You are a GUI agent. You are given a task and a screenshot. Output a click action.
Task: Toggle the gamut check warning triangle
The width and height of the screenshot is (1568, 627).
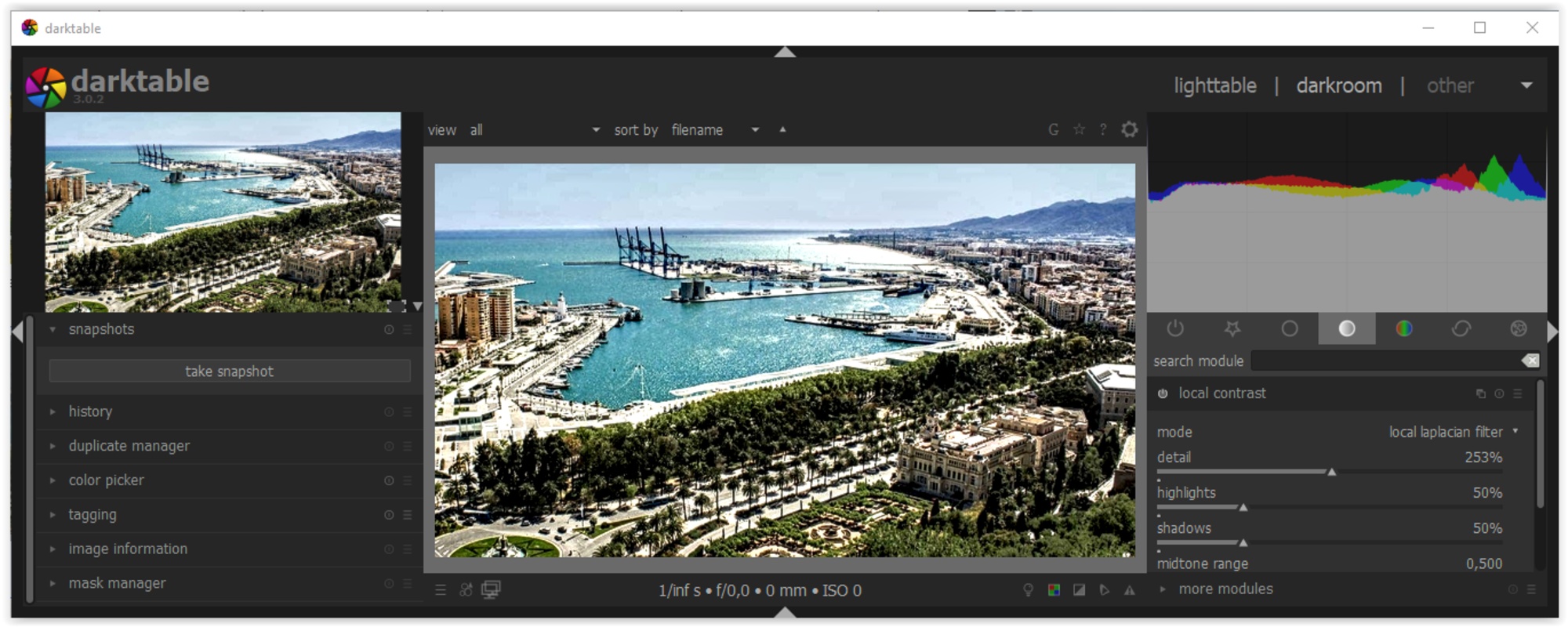coord(1129,590)
